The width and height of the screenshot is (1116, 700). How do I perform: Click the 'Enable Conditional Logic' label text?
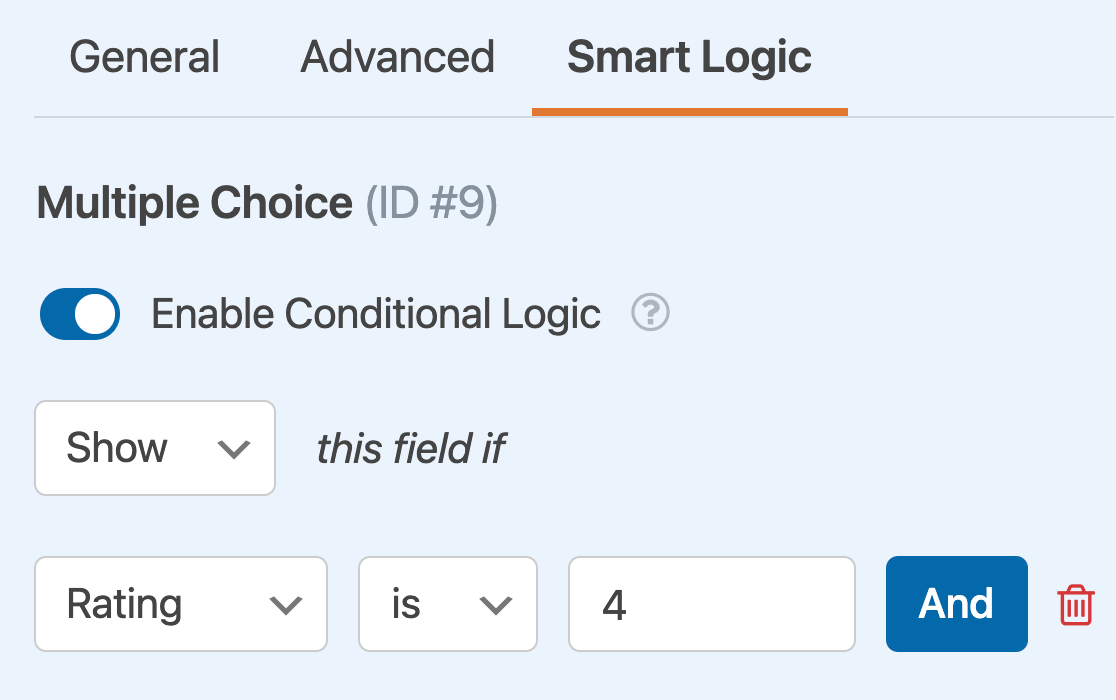click(376, 314)
